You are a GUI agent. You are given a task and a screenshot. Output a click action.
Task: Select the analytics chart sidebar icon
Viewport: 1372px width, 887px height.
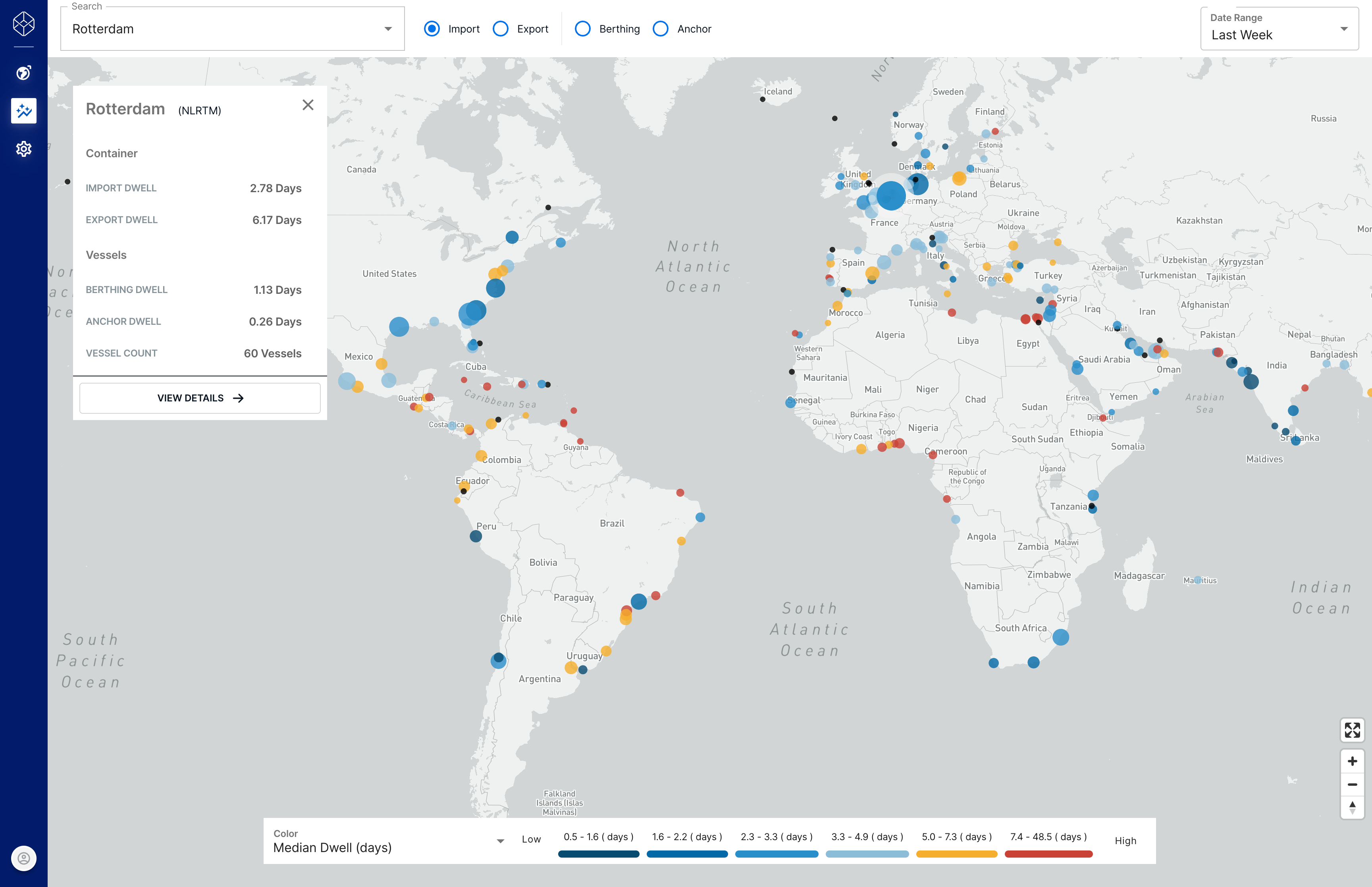pos(23,111)
